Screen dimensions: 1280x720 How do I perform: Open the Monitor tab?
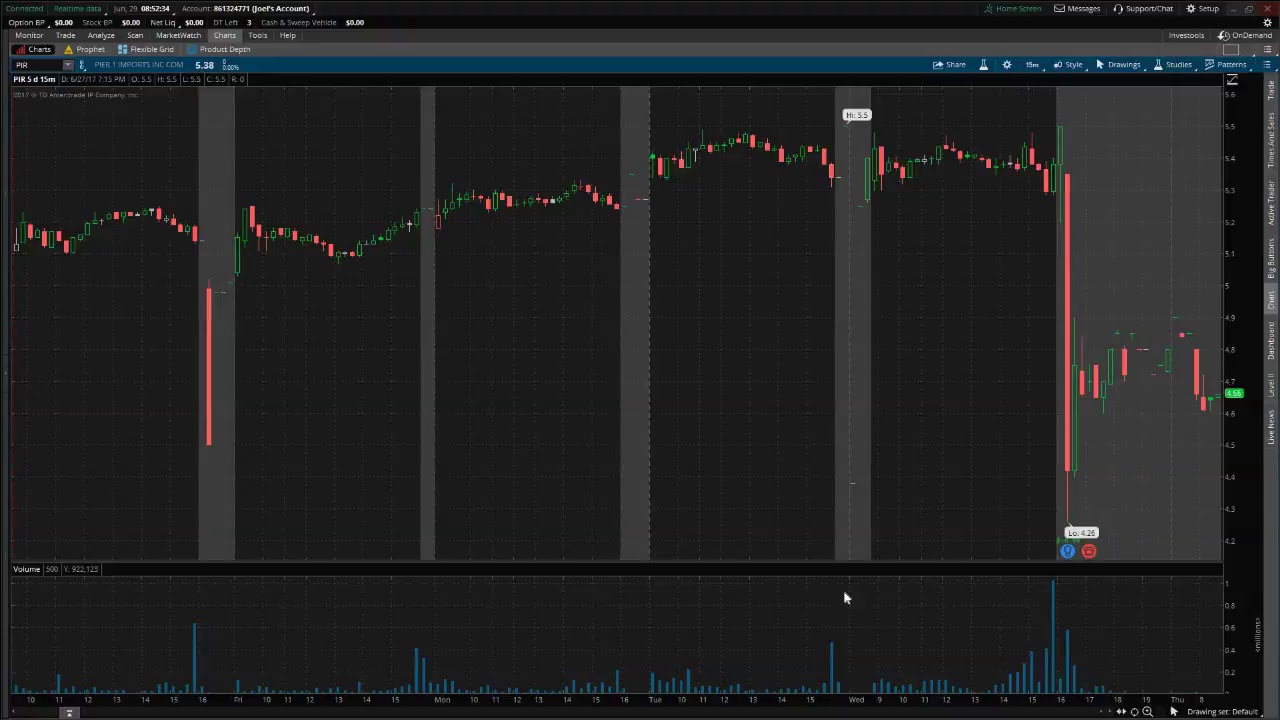click(29, 35)
